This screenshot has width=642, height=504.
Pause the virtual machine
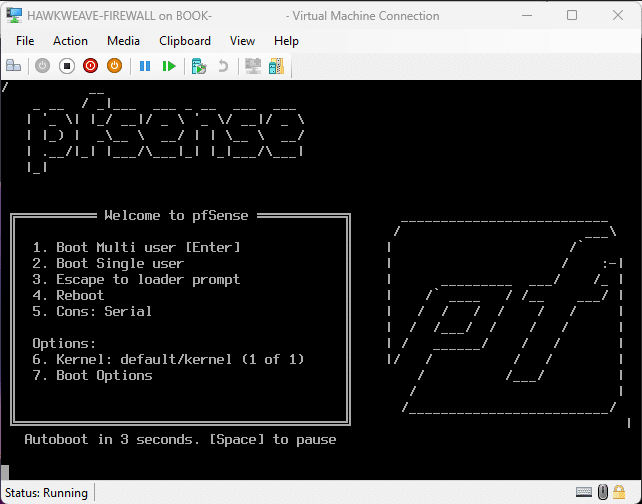tap(145, 66)
